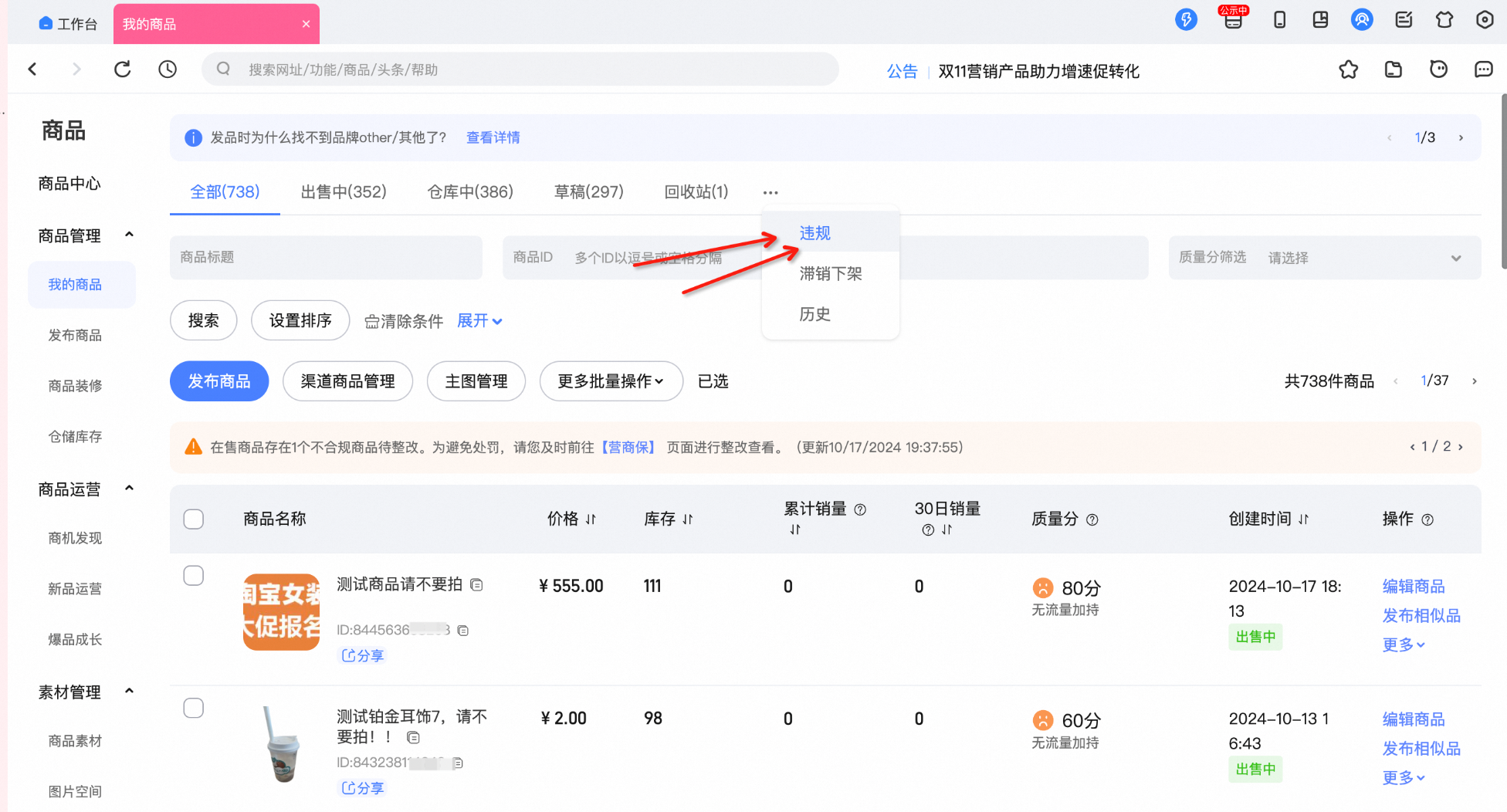
Task: Click 编辑商品 for 测试商品请不要拍
Action: (x=1414, y=587)
